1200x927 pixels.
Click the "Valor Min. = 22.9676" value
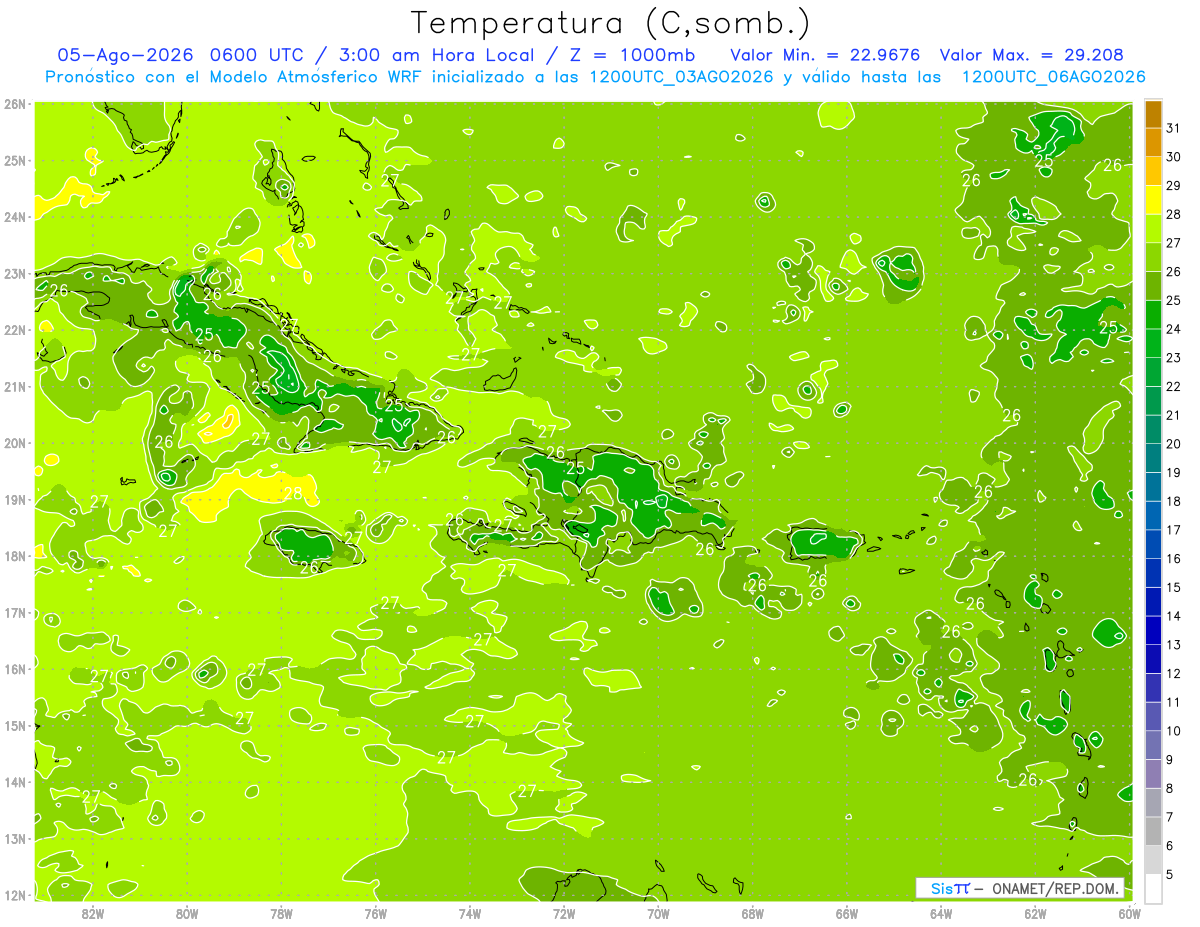[x=825, y=55]
